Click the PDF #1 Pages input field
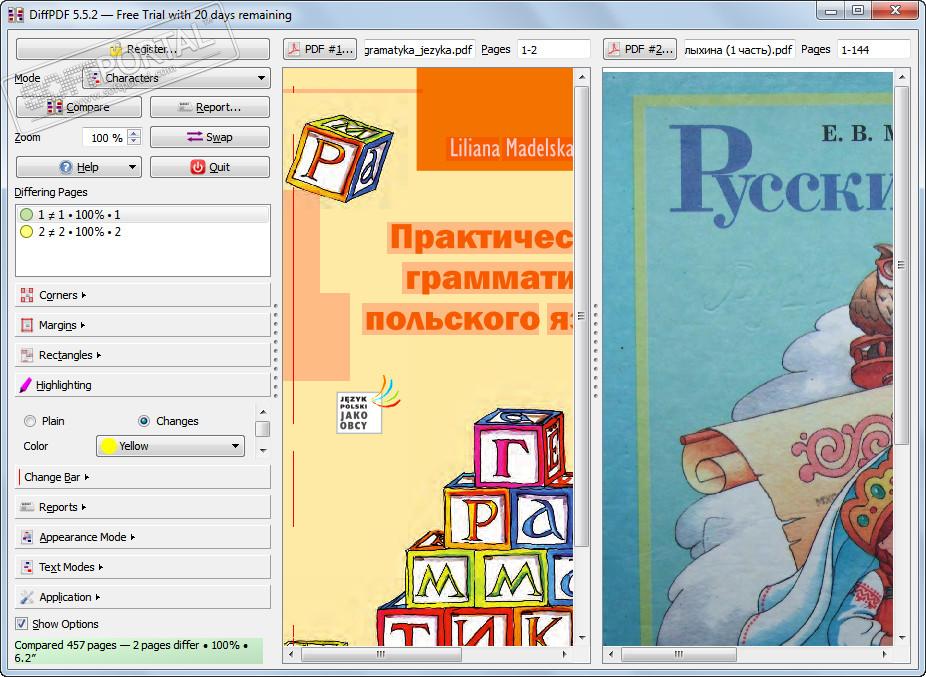Viewport: 926px width, 677px height. pyautogui.click(x=552, y=49)
